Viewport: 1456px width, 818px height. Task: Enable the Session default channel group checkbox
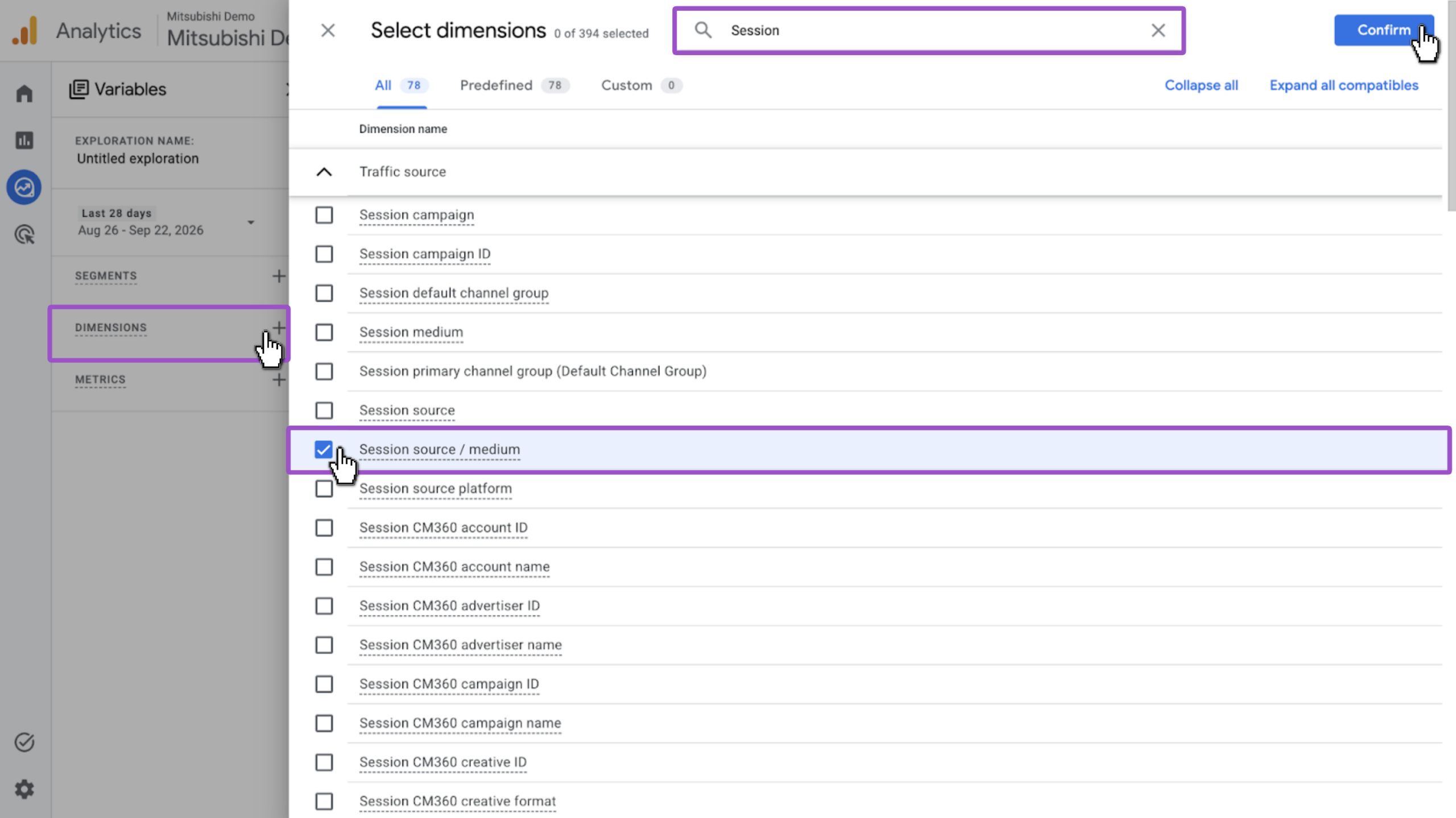click(324, 293)
